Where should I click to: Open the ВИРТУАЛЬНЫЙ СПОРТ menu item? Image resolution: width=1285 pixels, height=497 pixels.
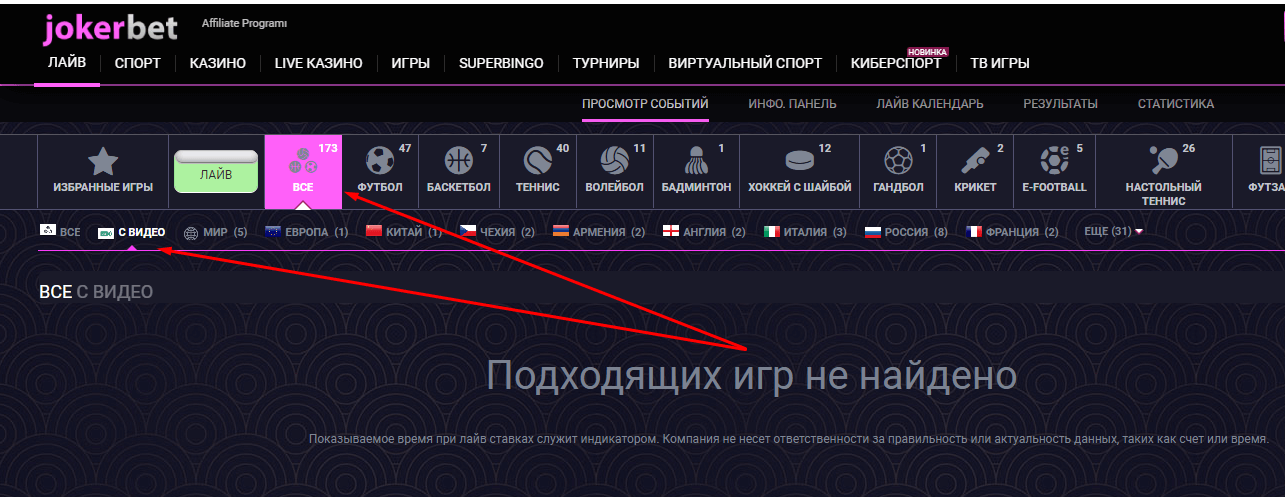point(745,63)
